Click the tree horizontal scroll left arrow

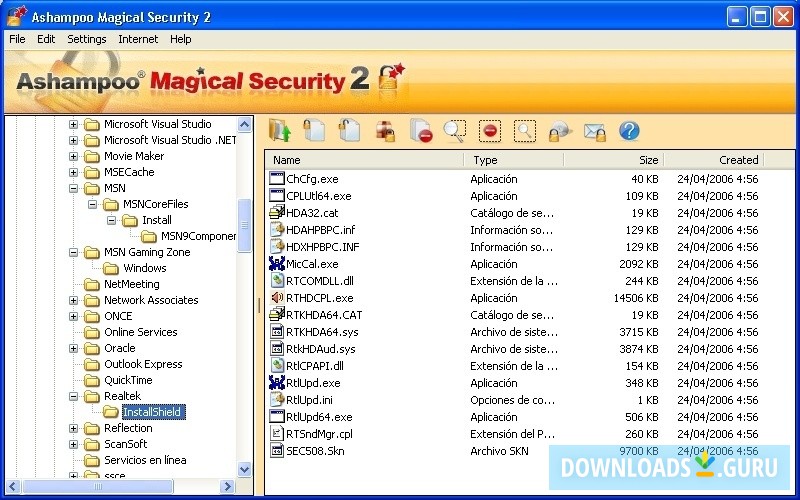pyautogui.click(x=13, y=487)
